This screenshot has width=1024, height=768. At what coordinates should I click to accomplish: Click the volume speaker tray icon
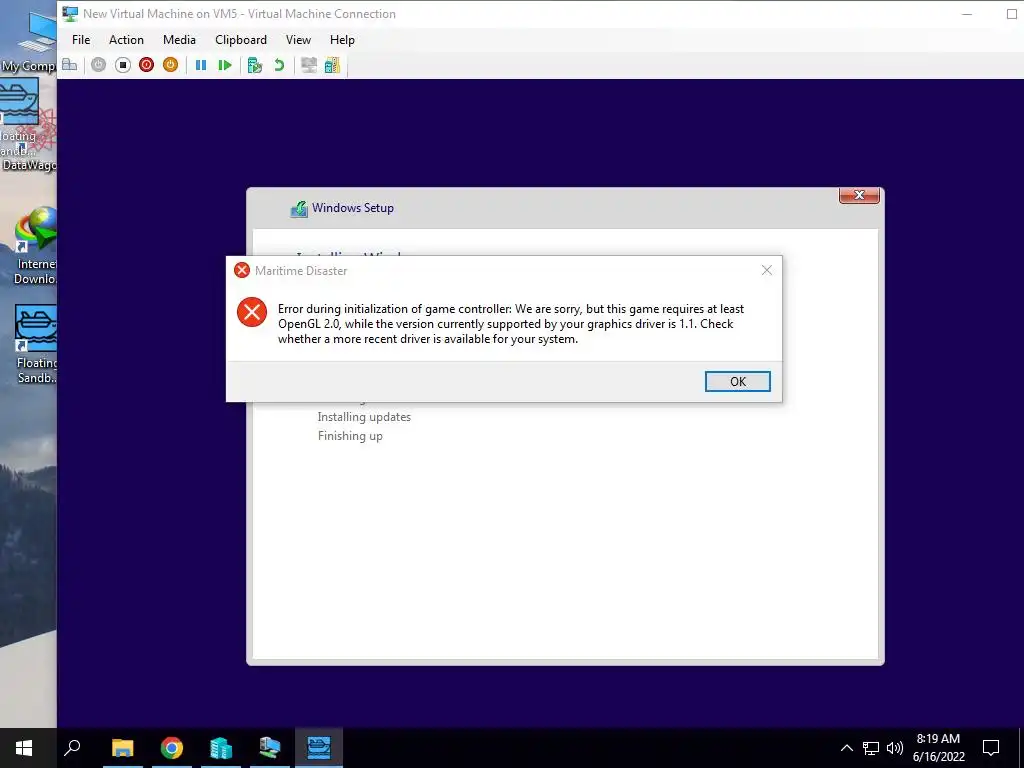click(895, 748)
